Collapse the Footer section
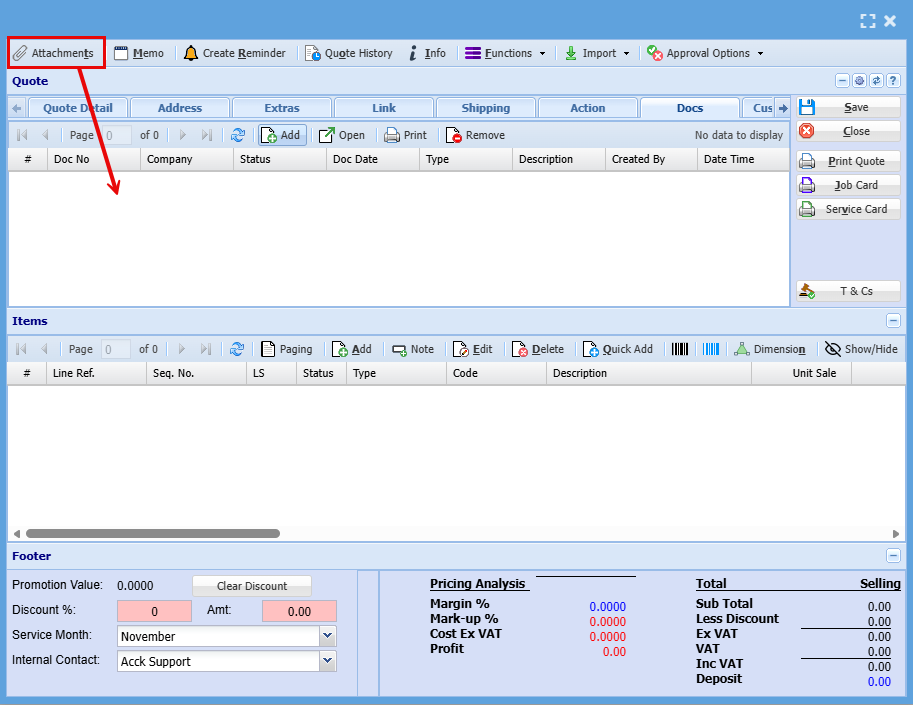The height and width of the screenshot is (705, 913). click(893, 556)
